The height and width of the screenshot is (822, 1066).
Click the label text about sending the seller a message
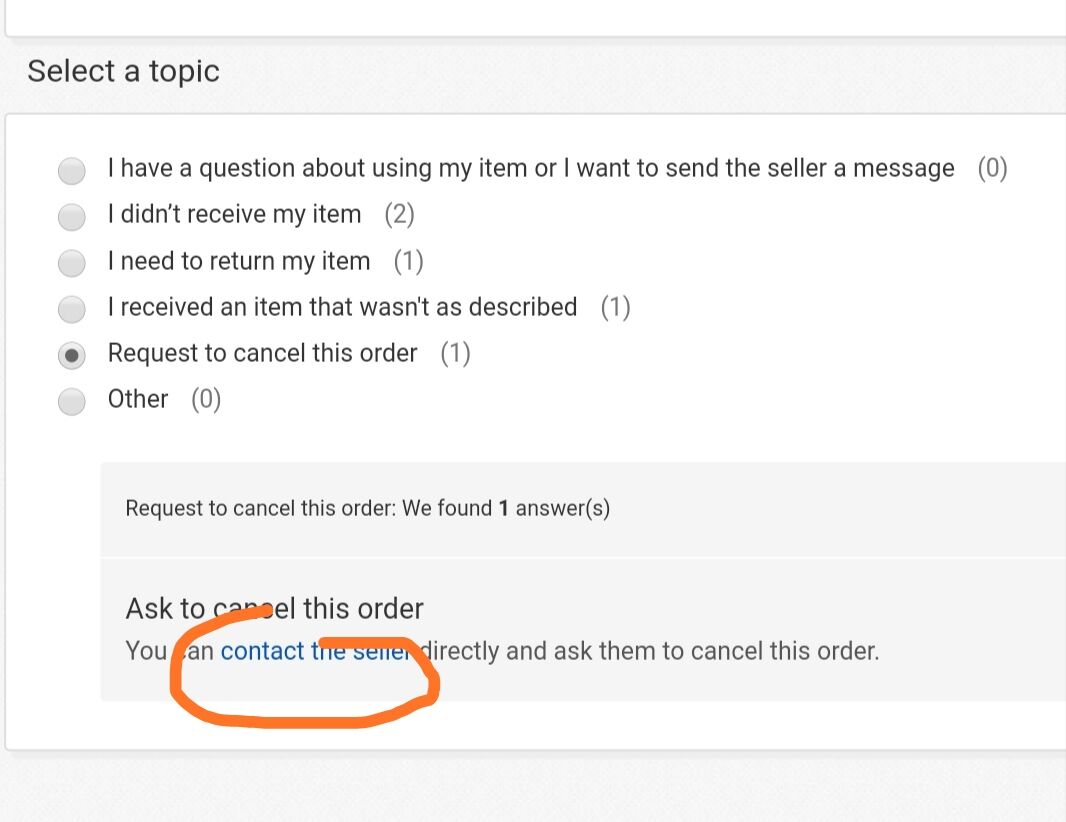(x=530, y=168)
